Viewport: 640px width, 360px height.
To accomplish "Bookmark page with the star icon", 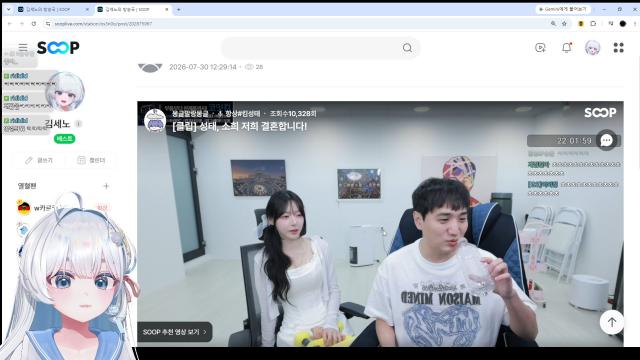I will tap(564, 24).
